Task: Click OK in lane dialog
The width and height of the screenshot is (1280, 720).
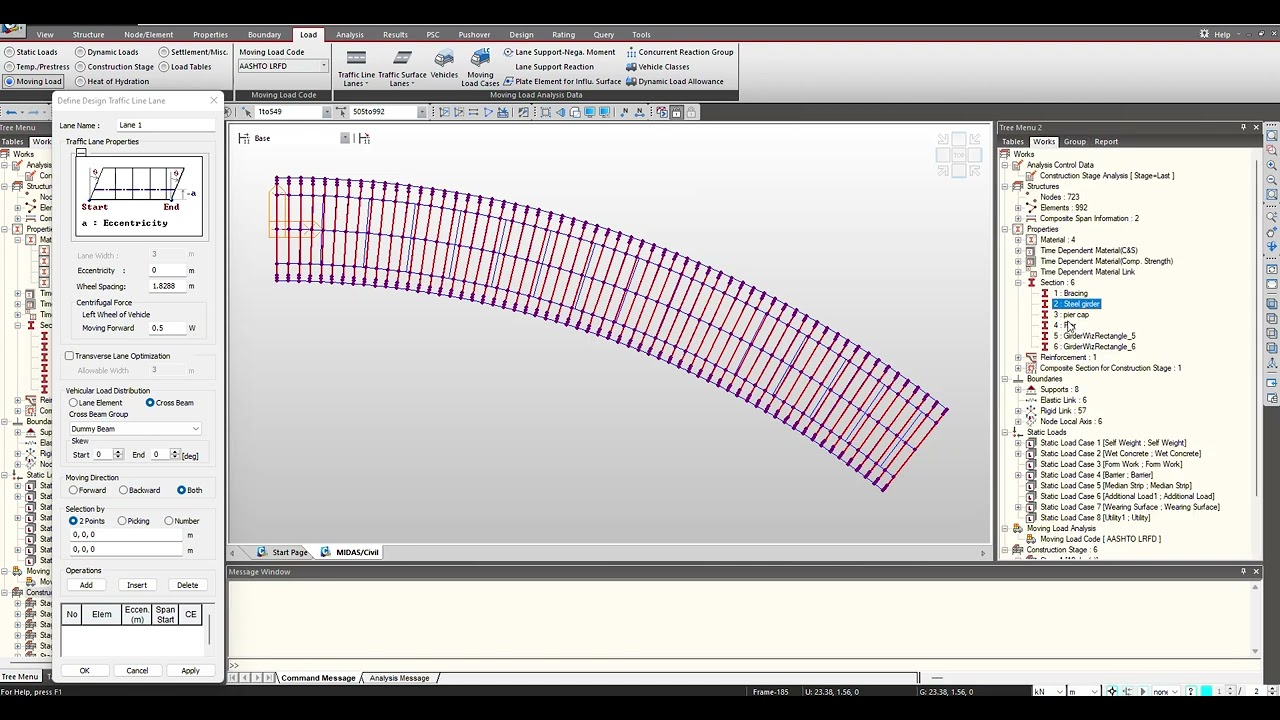Action: pos(84,671)
